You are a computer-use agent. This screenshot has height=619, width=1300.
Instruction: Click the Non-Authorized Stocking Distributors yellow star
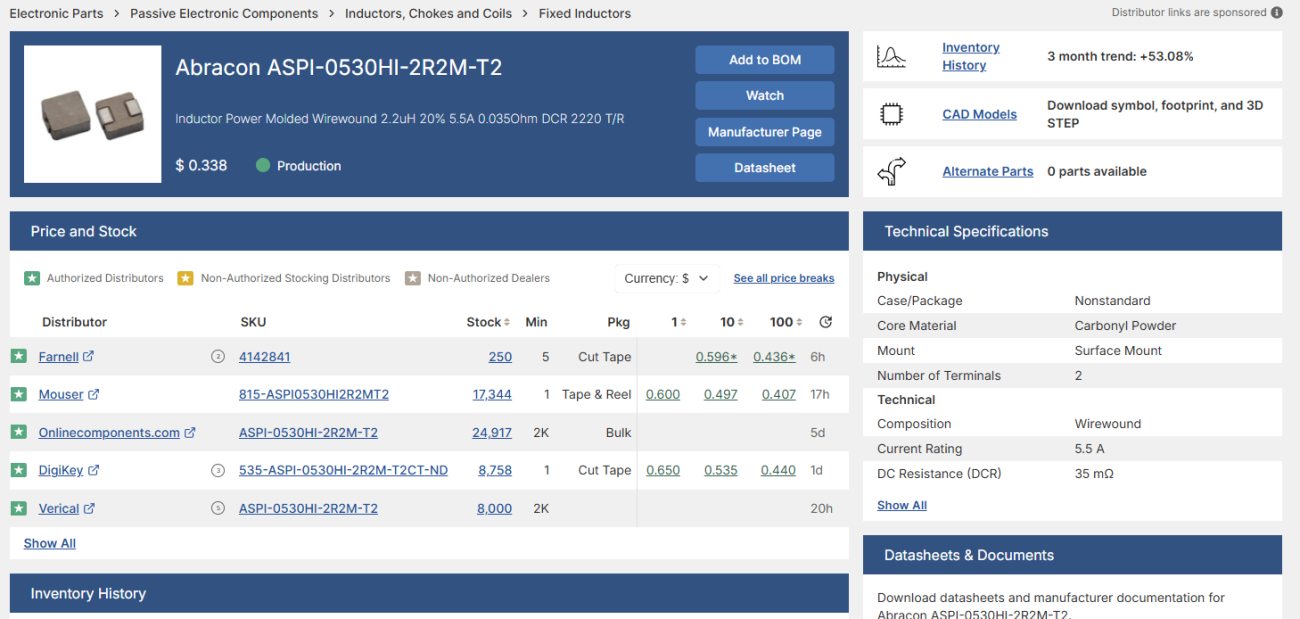185,278
